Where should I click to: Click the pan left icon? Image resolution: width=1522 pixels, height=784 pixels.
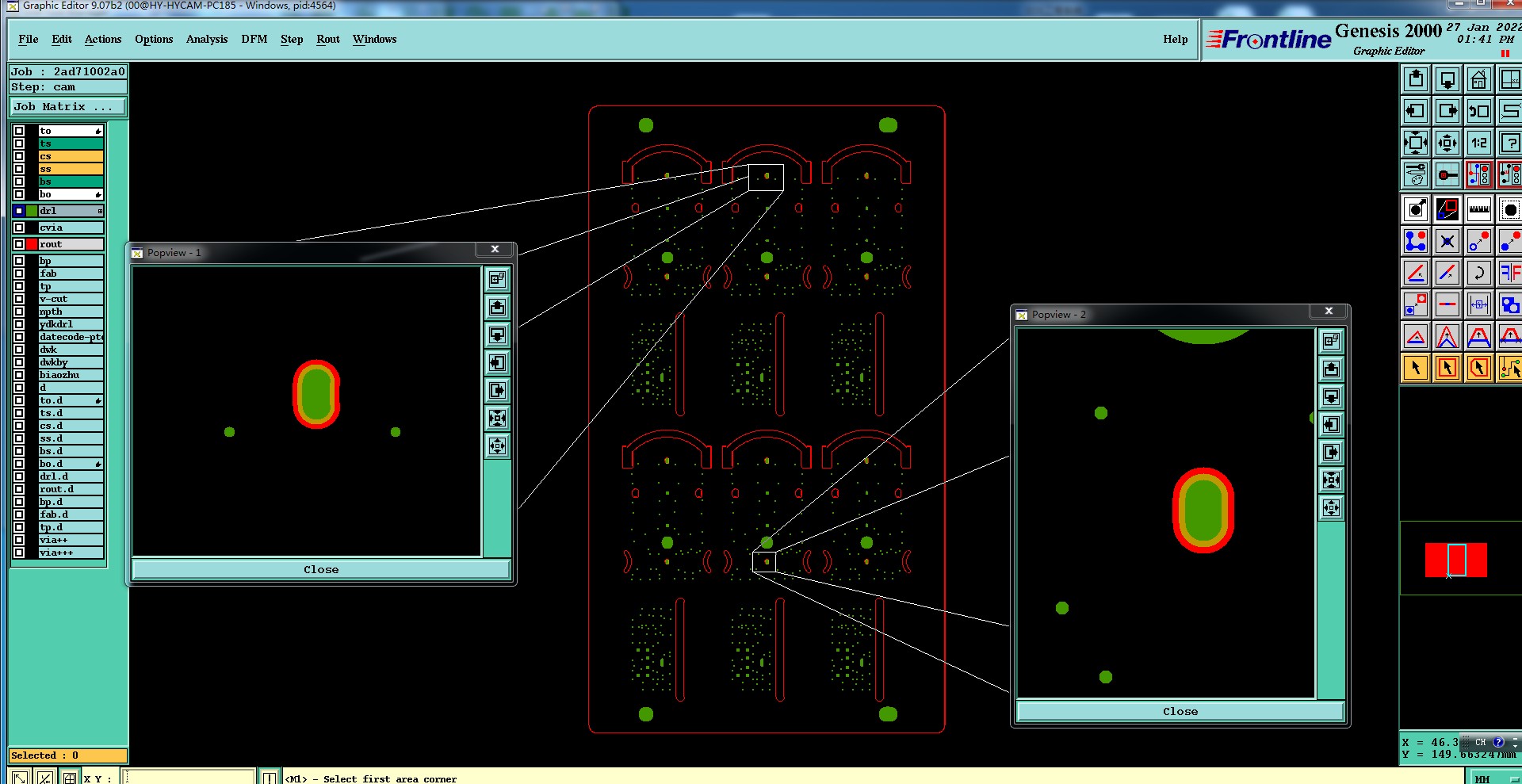[x=1416, y=111]
